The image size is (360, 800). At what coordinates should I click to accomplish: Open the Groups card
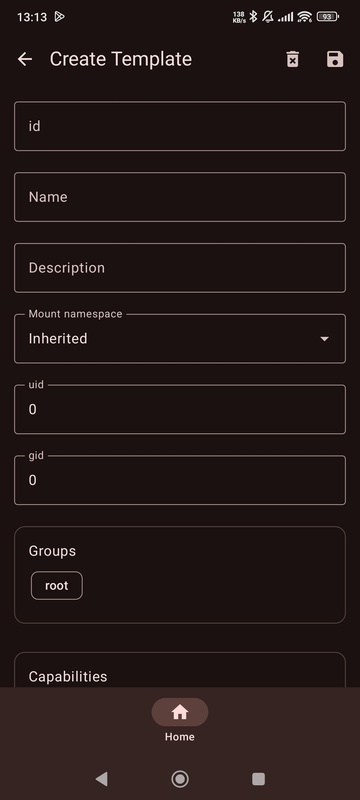179,575
